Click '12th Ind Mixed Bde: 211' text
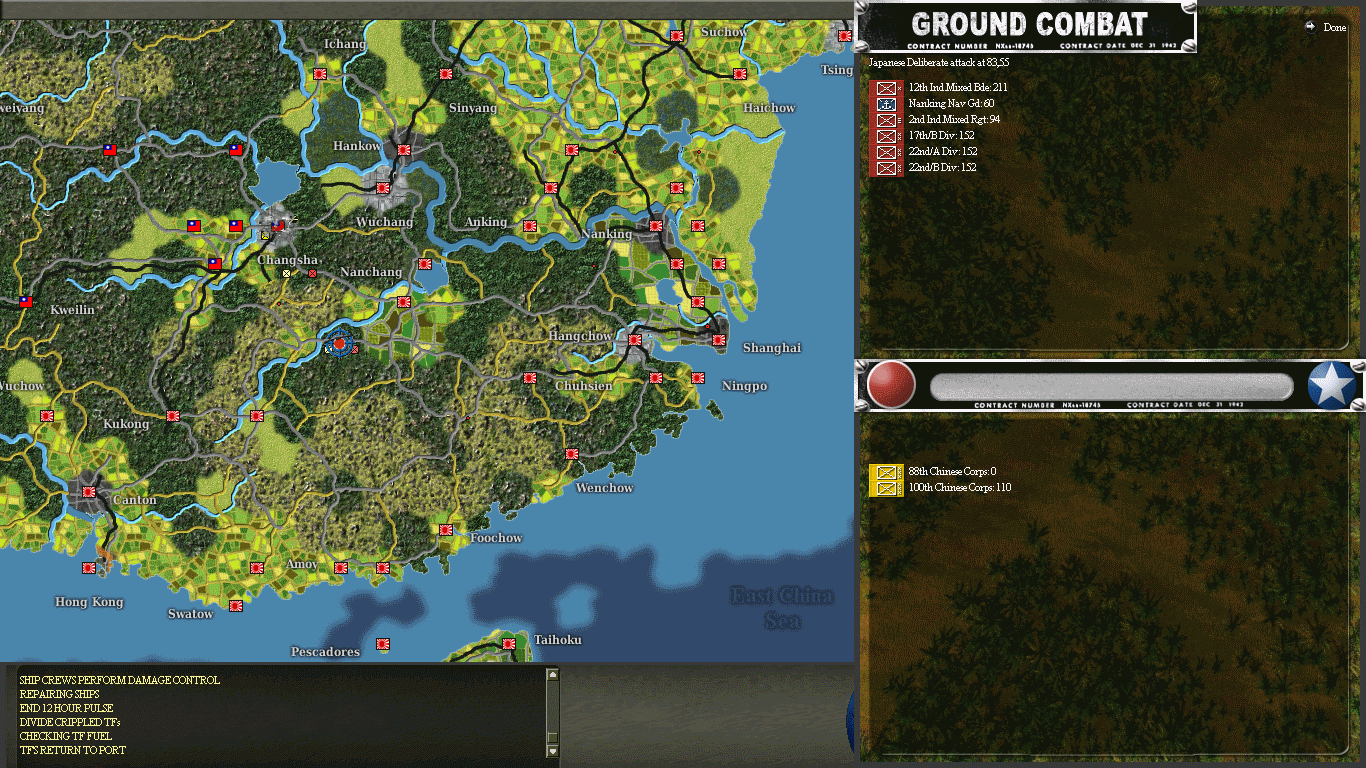Screen dimensions: 1366x768 tap(958, 88)
